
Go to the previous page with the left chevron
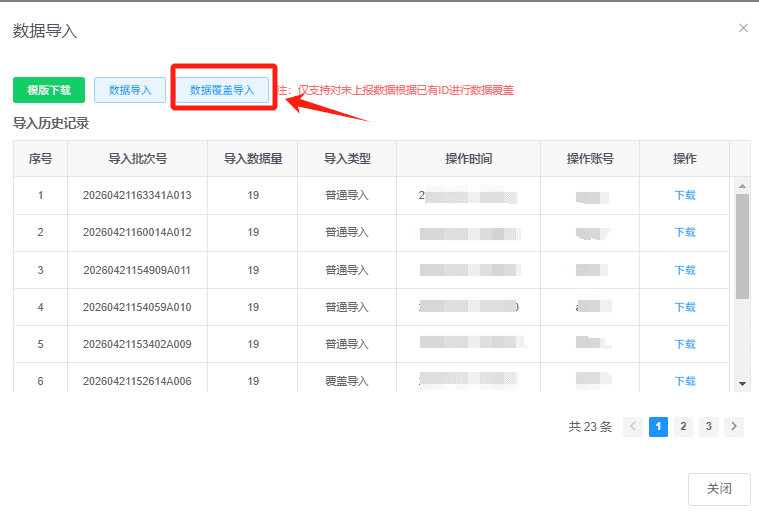click(633, 426)
